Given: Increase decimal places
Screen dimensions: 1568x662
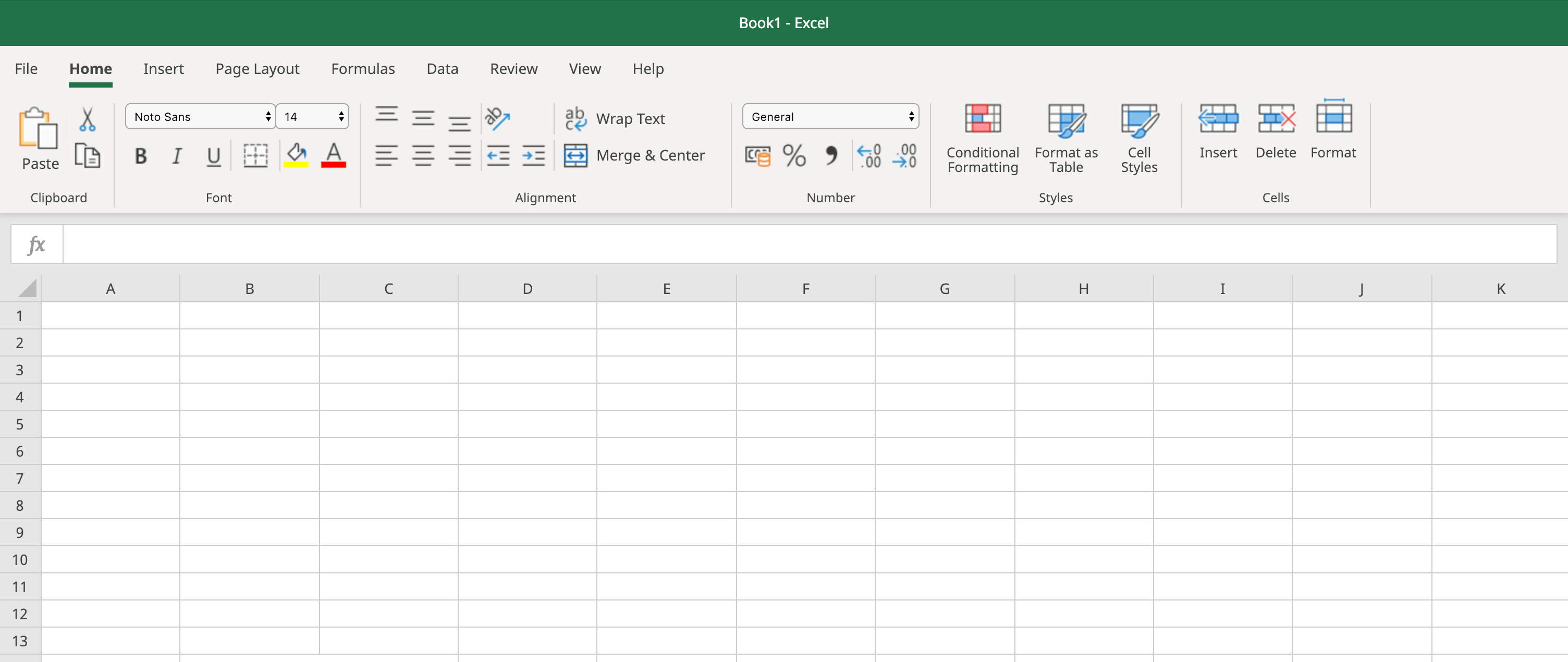Looking at the screenshot, I should pyautogui.click(x=868, y=155).
